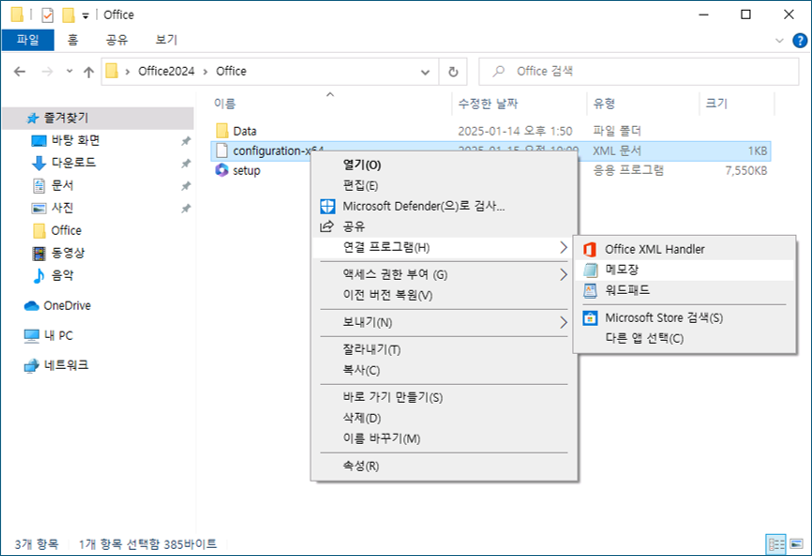Switch to details view in status bar
This screenshot has height=556, width=812.
pos(776,545)
